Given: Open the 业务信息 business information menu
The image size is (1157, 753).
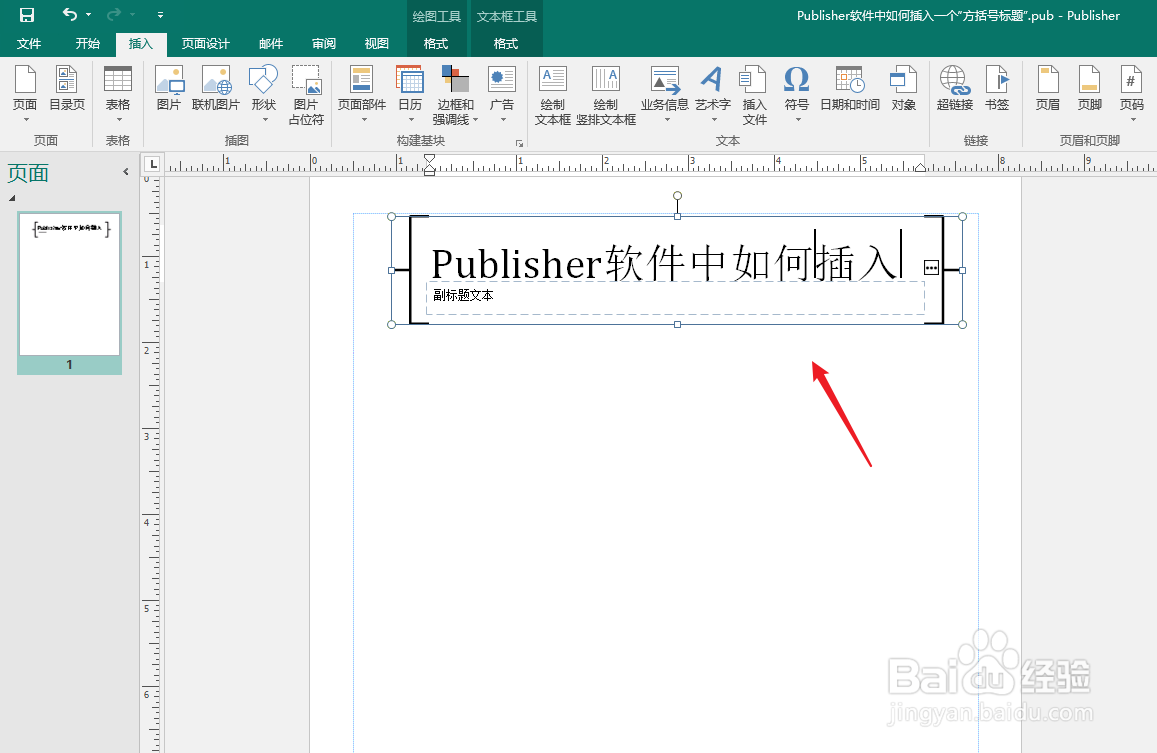Looking at the screenshot, I should 664,92.
